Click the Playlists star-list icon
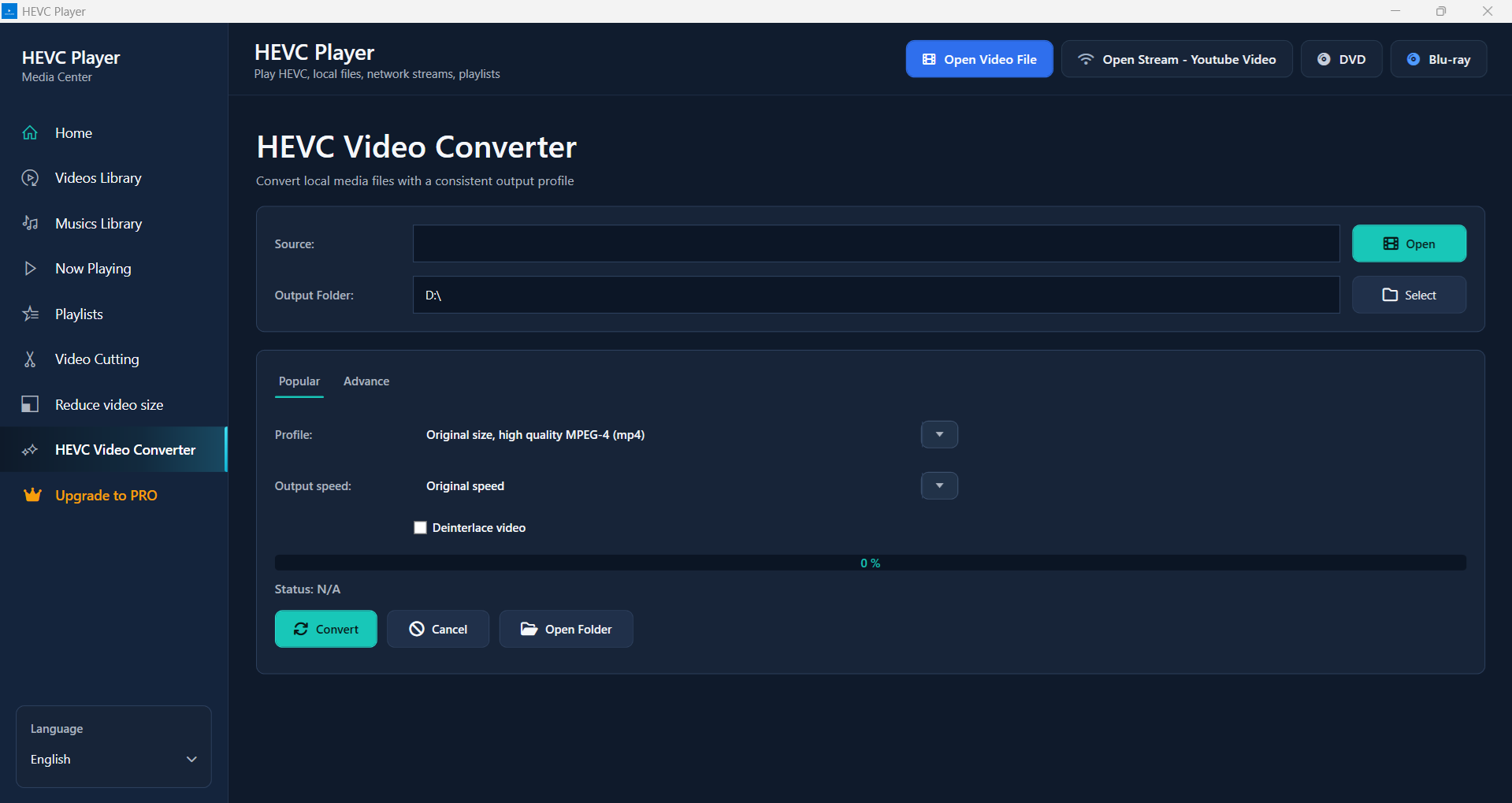This screenshot has height=803, width=1512. pos(30,314)
